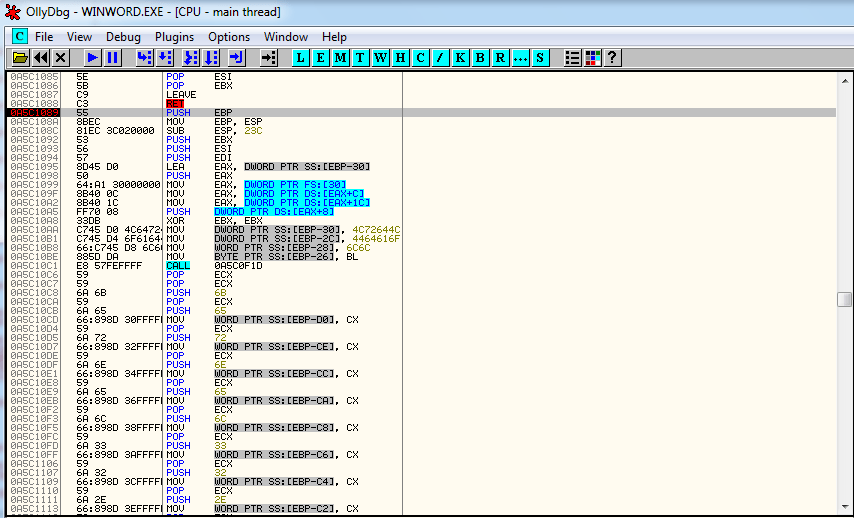Select PUSH EDI at 0A5C1094
854x518 pixels.
(423, 157)
